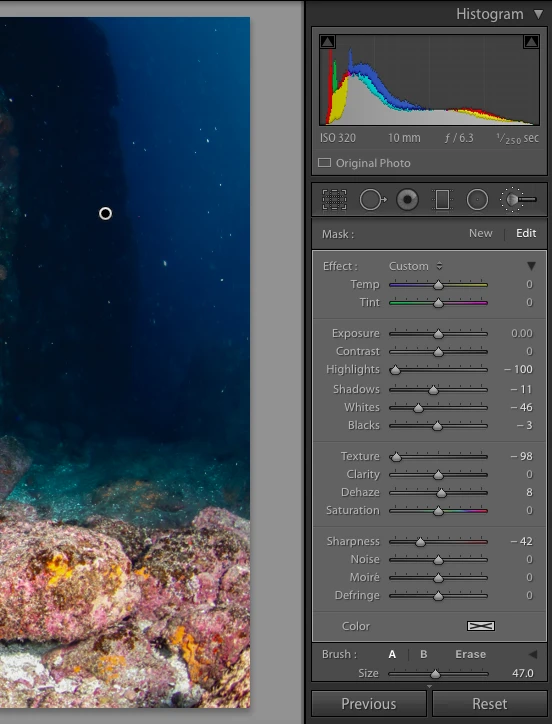This screenshot has width=552, height=724.
Task: Click the 10 mm focal length readout
Action: point(404,138)
